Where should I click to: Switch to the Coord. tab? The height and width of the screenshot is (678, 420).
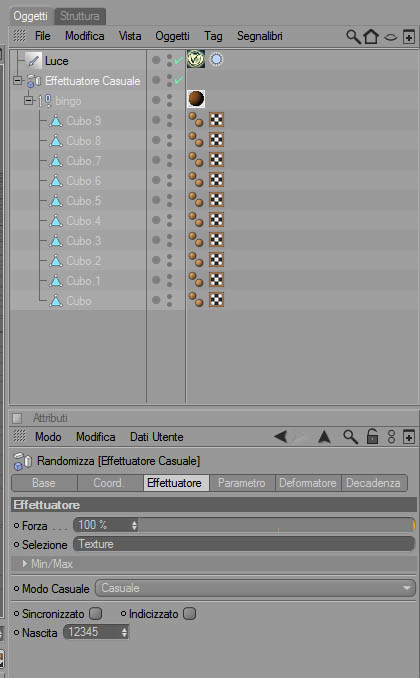[x=109, y=483]
